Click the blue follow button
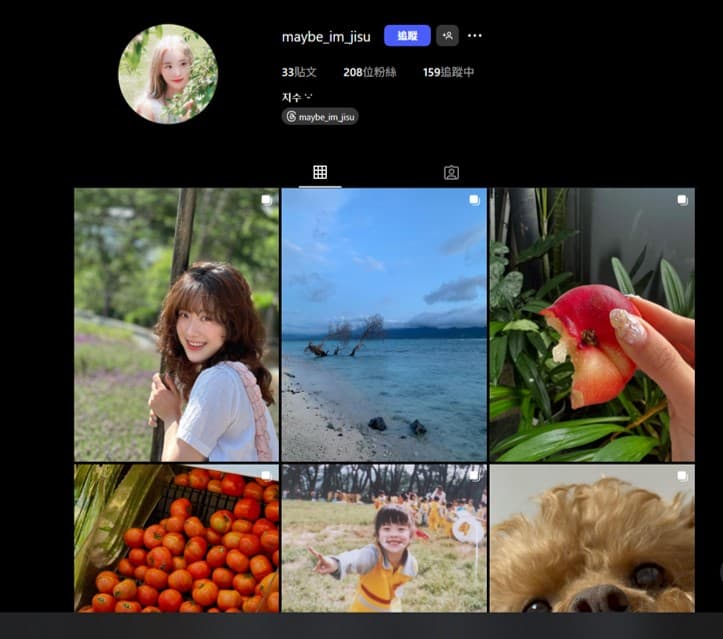Screen dimensions: 723x639 point(407,36)
